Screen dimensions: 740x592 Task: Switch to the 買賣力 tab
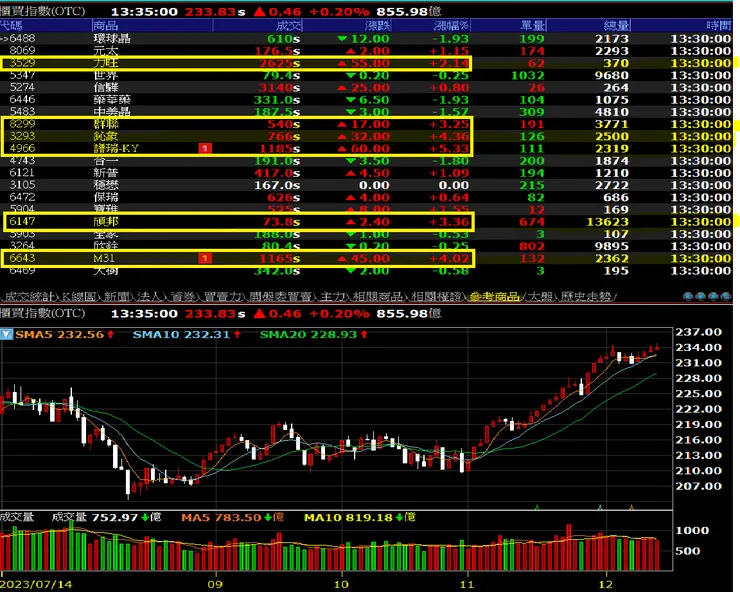221,296
